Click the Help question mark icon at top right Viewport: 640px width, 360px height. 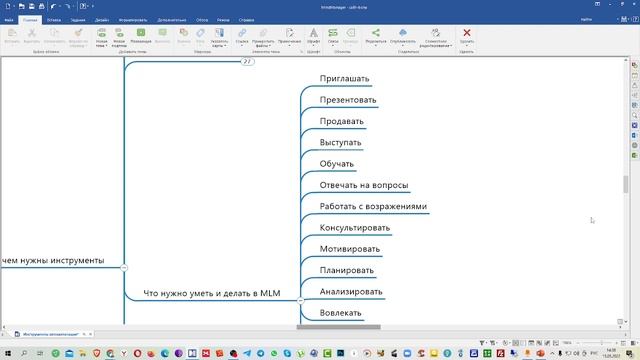635,19
